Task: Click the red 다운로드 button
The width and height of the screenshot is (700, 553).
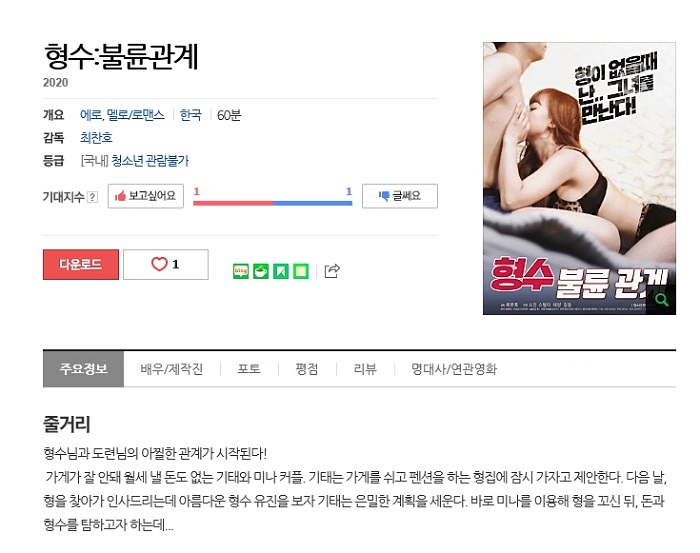Action: pos(81,264)
